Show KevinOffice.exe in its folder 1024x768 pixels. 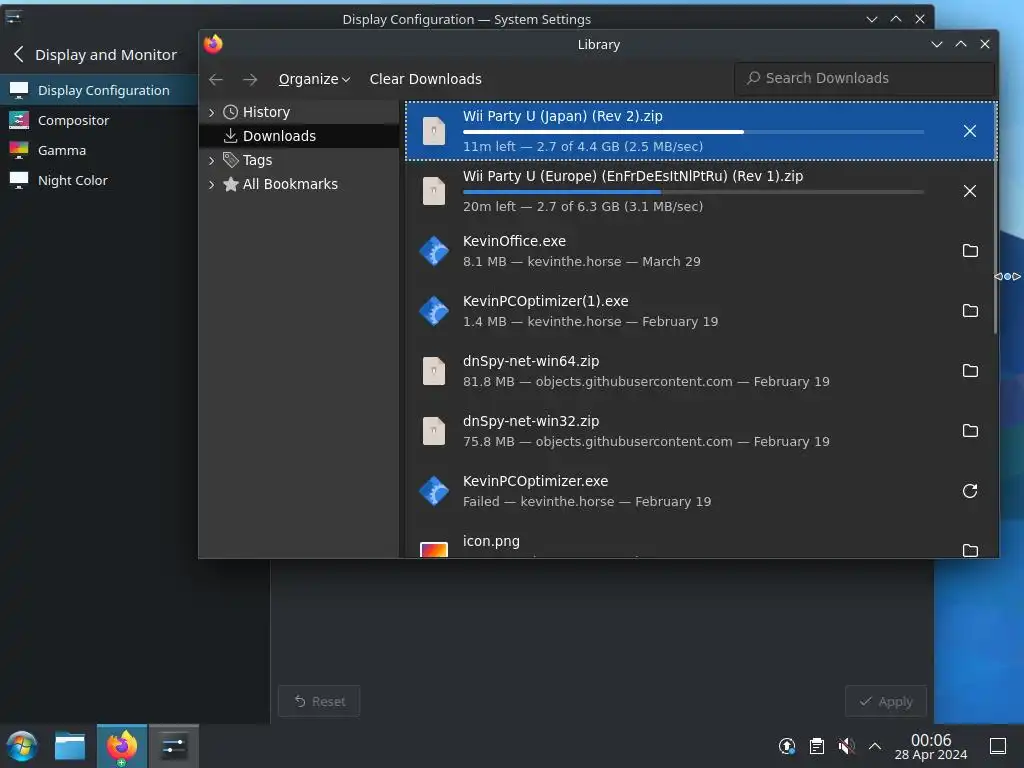click(970, 251)
